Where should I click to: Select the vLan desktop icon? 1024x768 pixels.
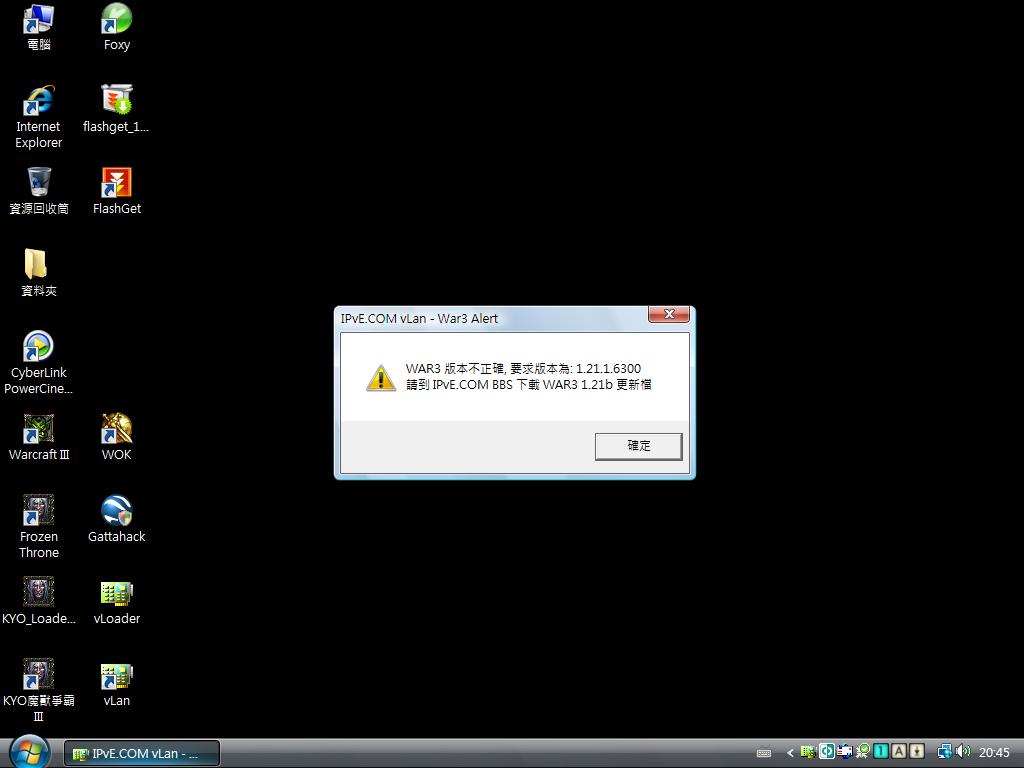coord(116,684)
